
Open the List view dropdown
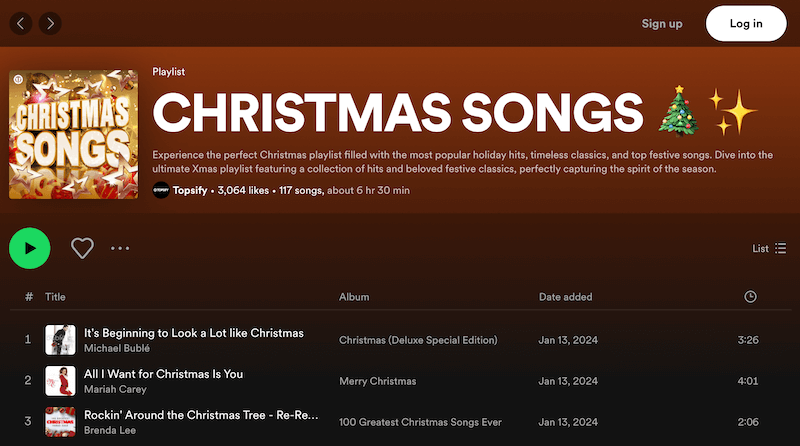click(769, 248)
